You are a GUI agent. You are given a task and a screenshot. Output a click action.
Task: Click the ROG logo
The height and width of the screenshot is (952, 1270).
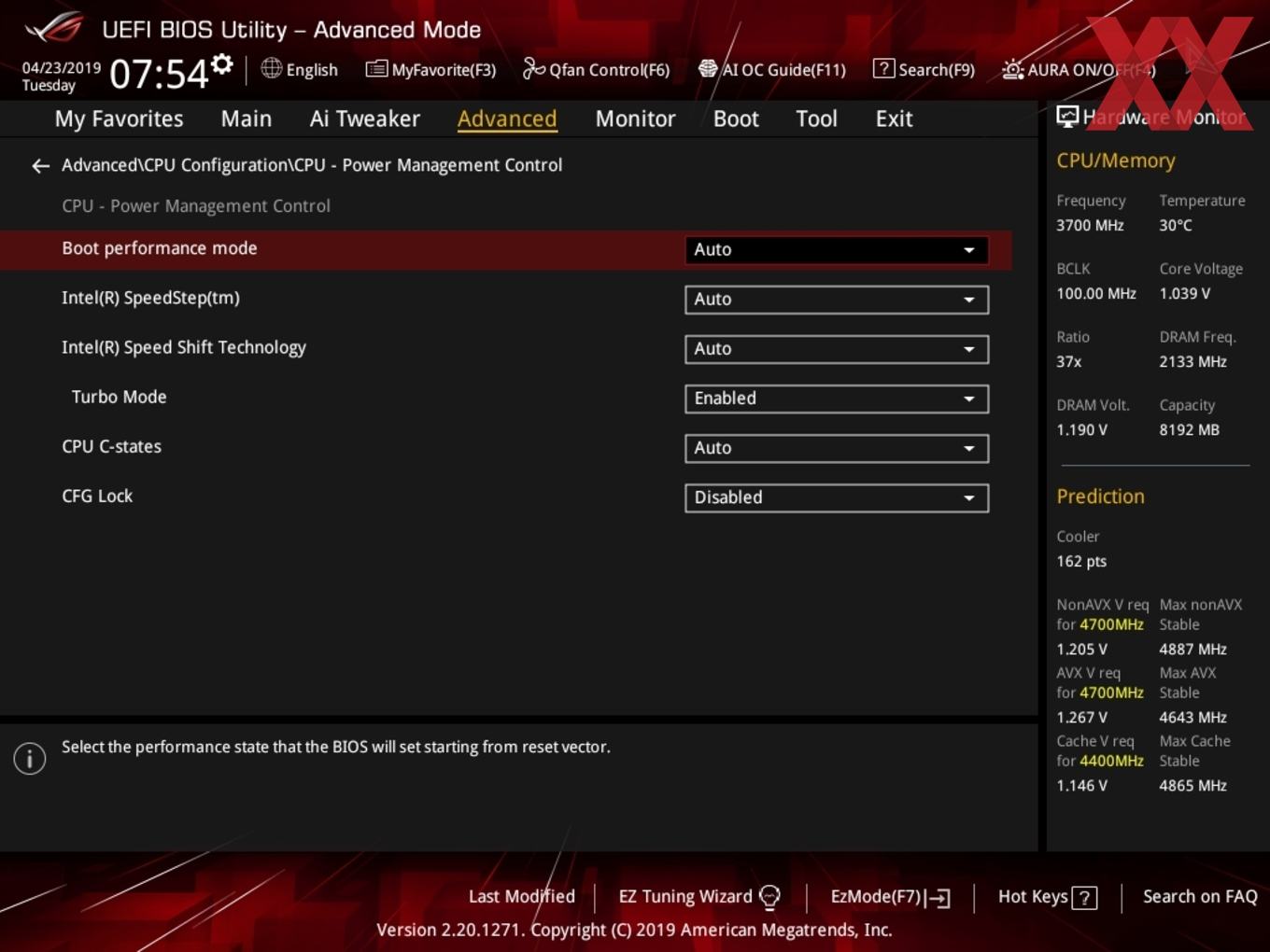54,27
